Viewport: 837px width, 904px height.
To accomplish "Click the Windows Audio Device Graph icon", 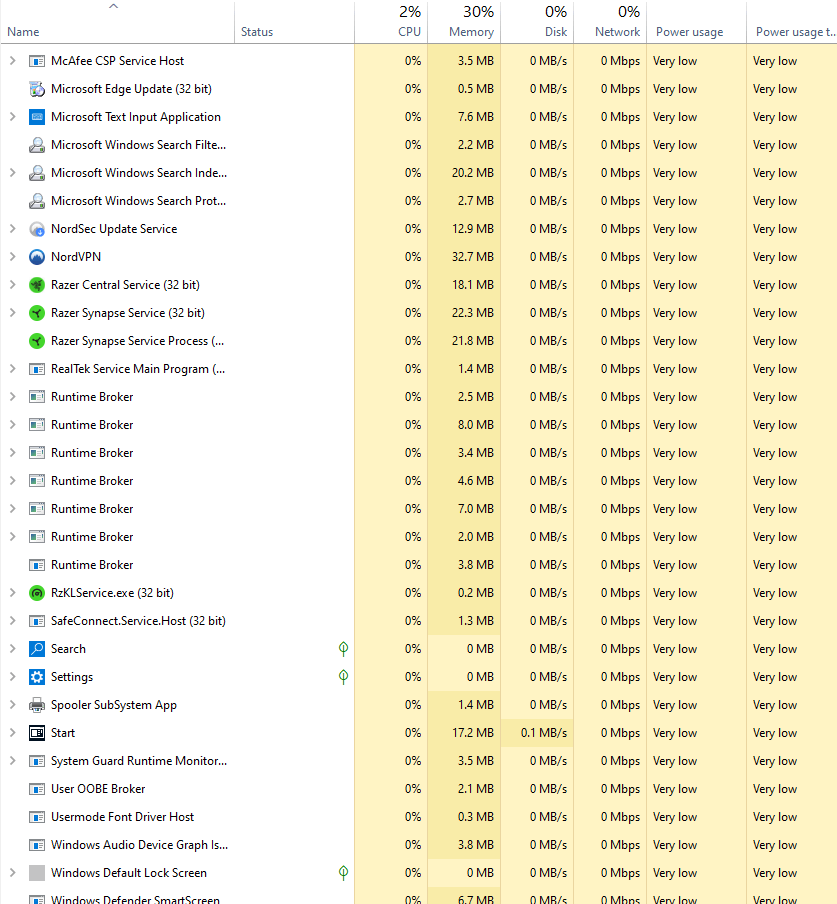I will pos(37,845).
